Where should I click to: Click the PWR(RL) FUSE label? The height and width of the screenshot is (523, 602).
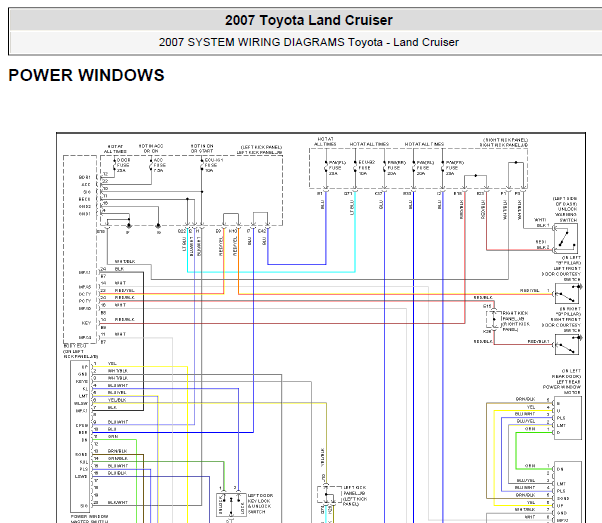(x=425, y=168)
